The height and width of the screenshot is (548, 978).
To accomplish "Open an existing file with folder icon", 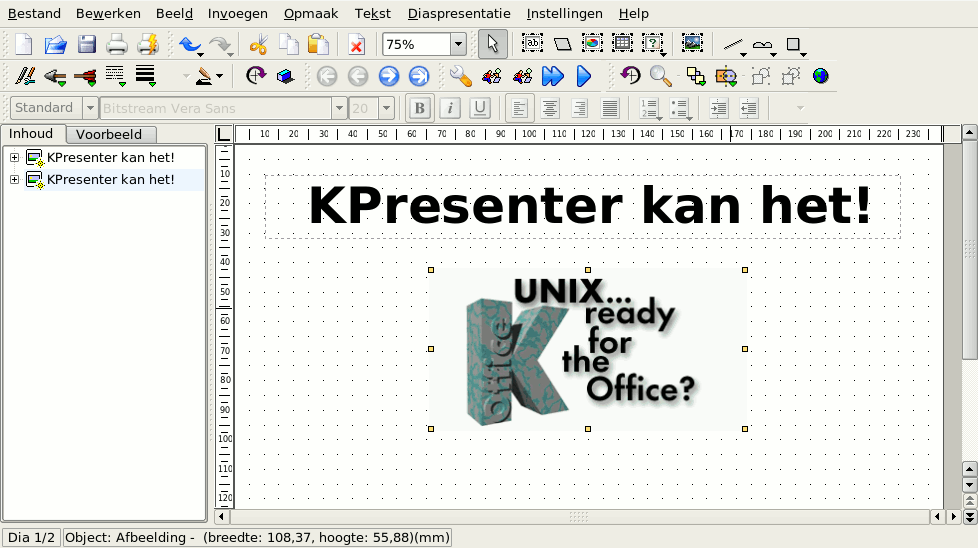I will click(55, 44).
